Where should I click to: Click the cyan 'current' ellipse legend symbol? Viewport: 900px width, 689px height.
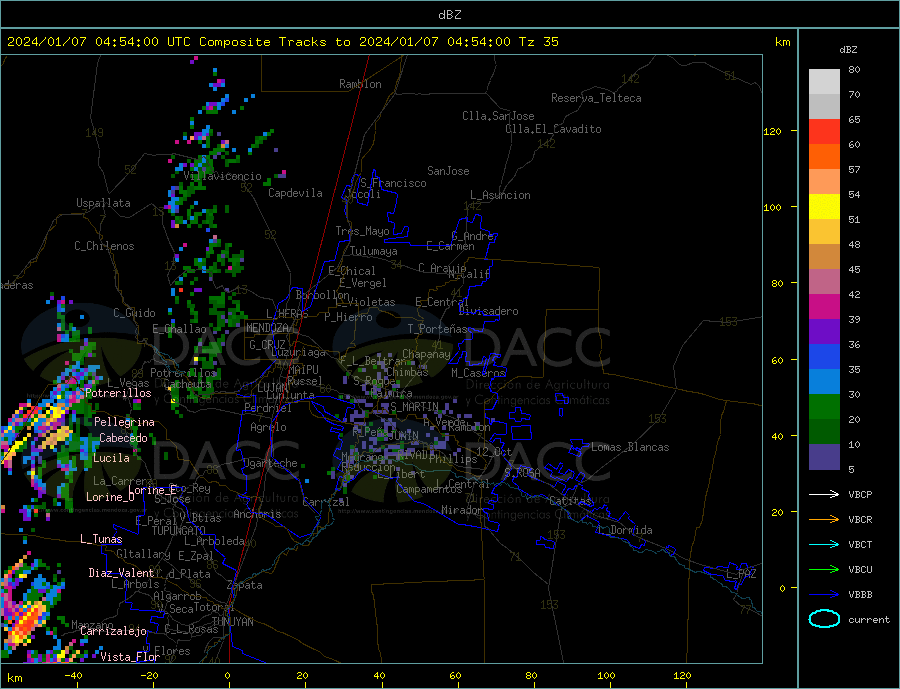pyautogui.click(x=824, y=619)
